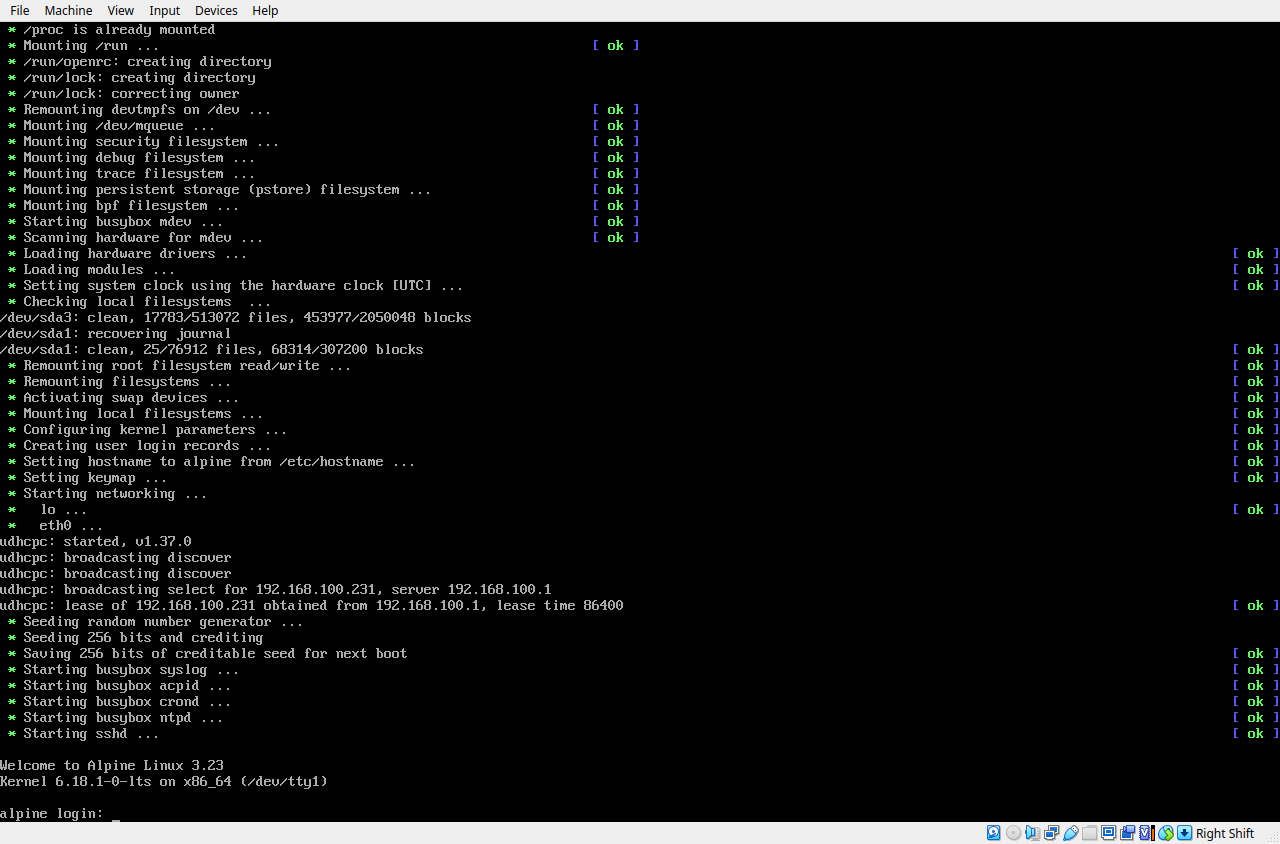The width and height of the screenshot is (1280, 844).
Task: Open the View menu
Action: tap(120, 10)
